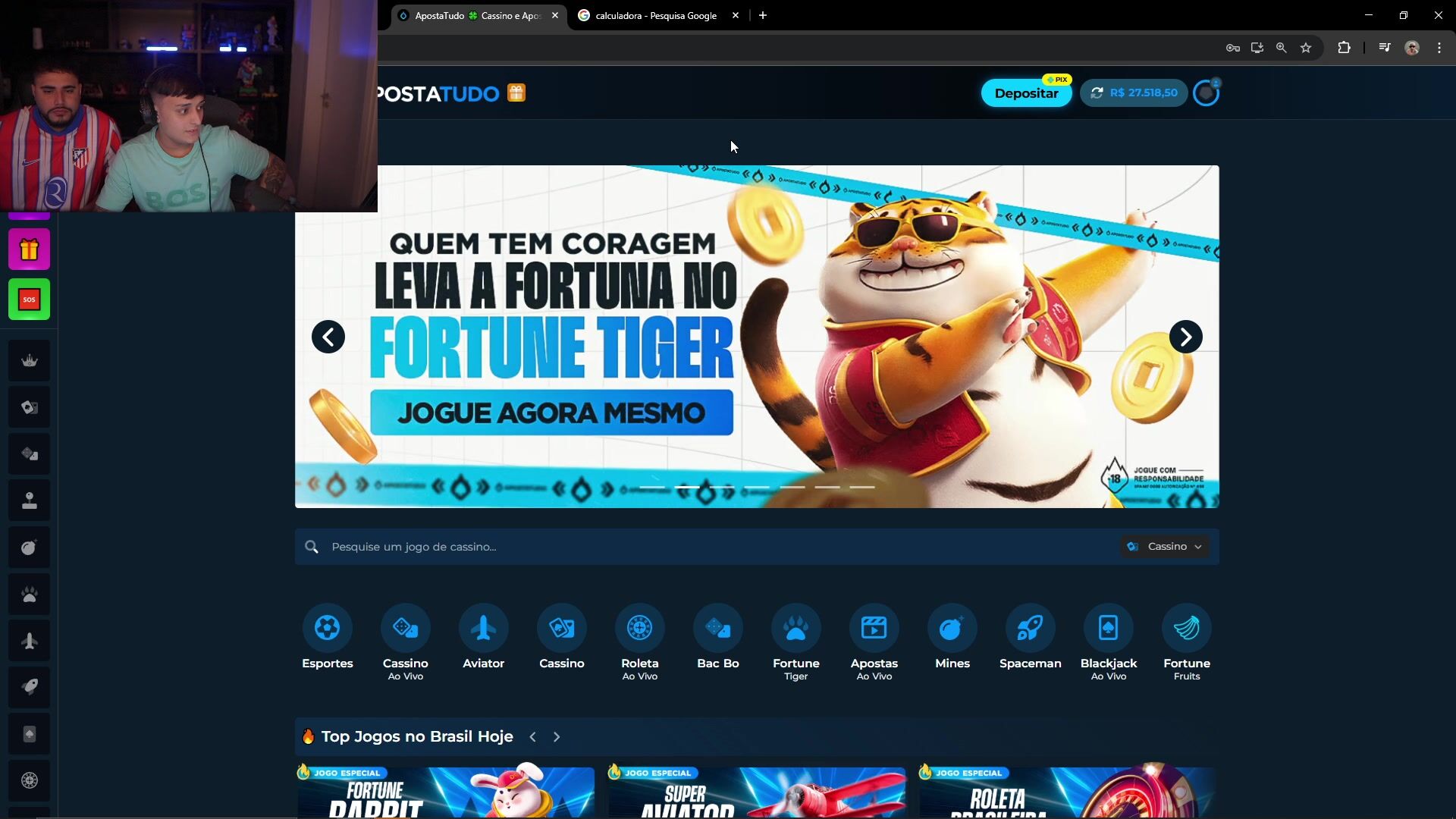Open the zoom magnifier icon in address bar
1456x819 pixels.
[1282, 48]
